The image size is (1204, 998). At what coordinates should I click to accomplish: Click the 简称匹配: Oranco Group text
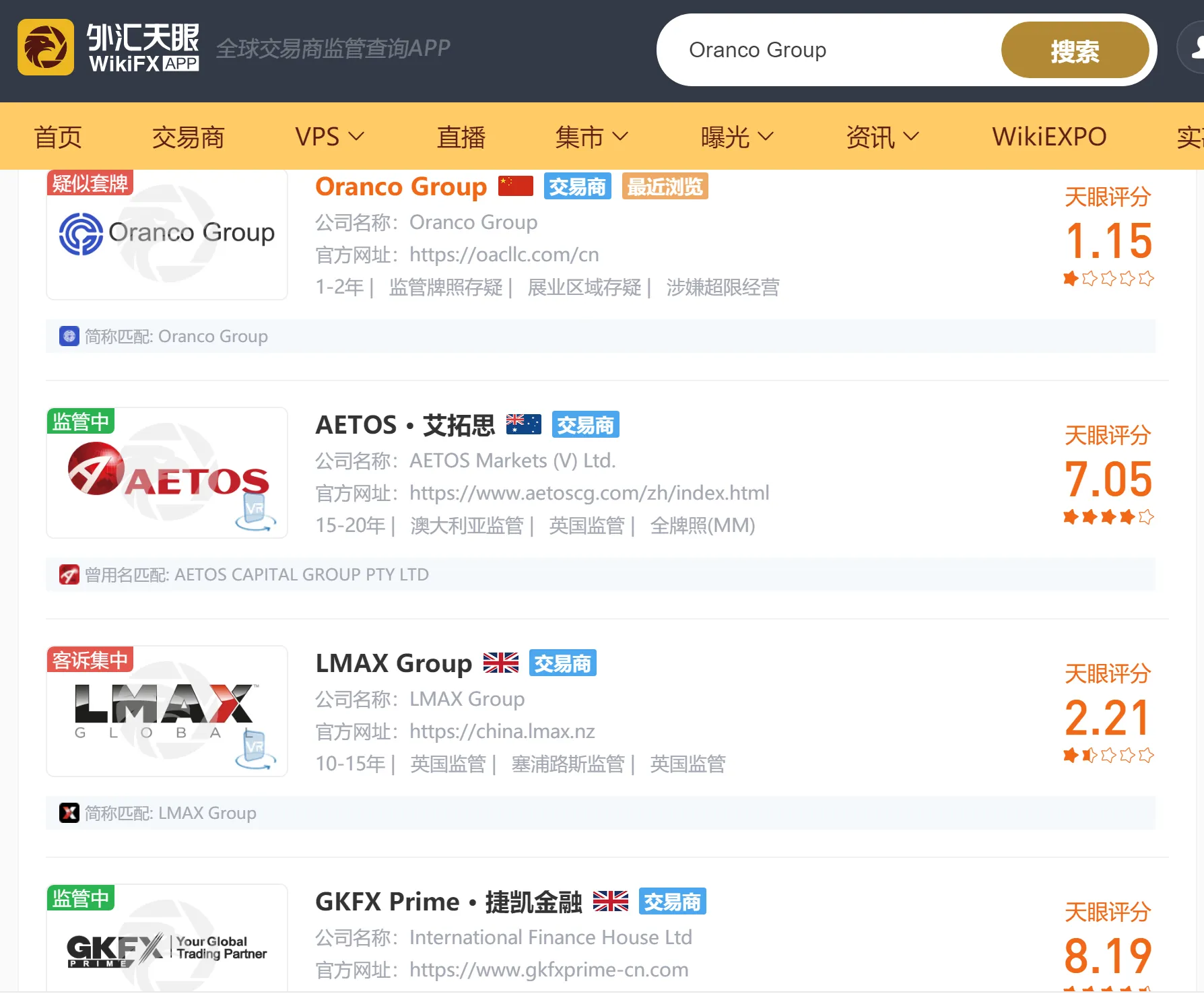click(176, 336)
